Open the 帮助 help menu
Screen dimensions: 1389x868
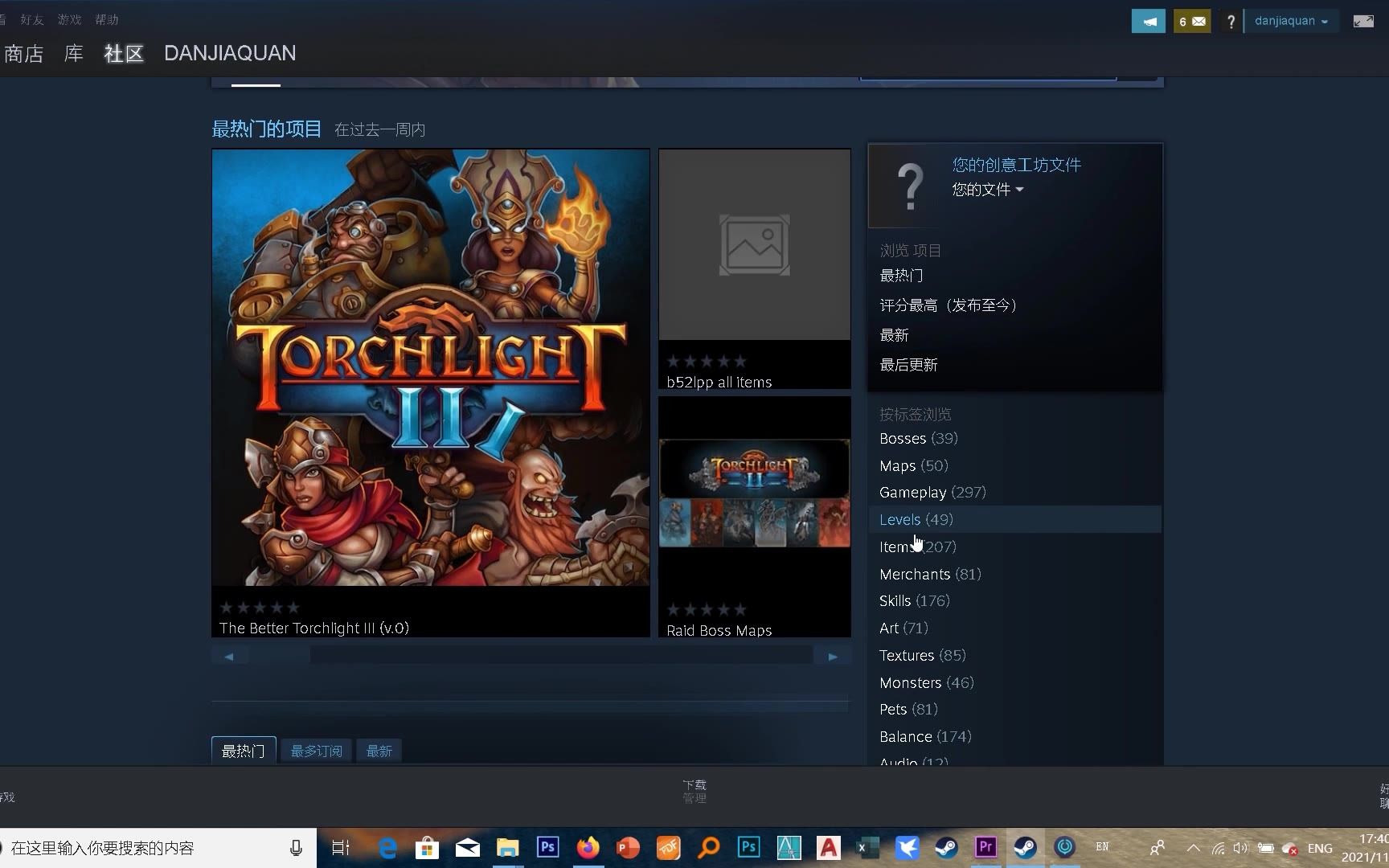107,19
